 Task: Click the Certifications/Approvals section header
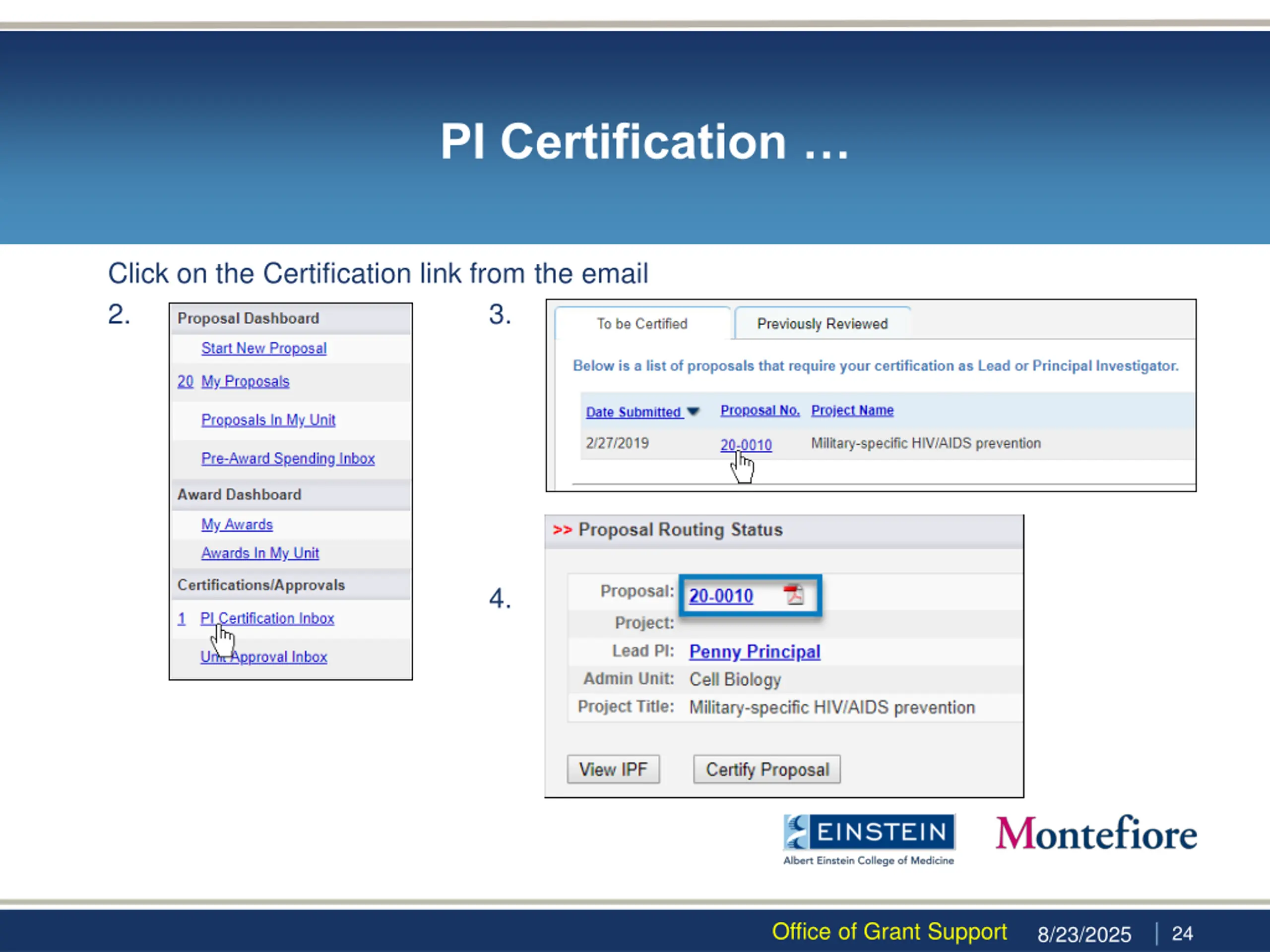(x=291, y=585)
